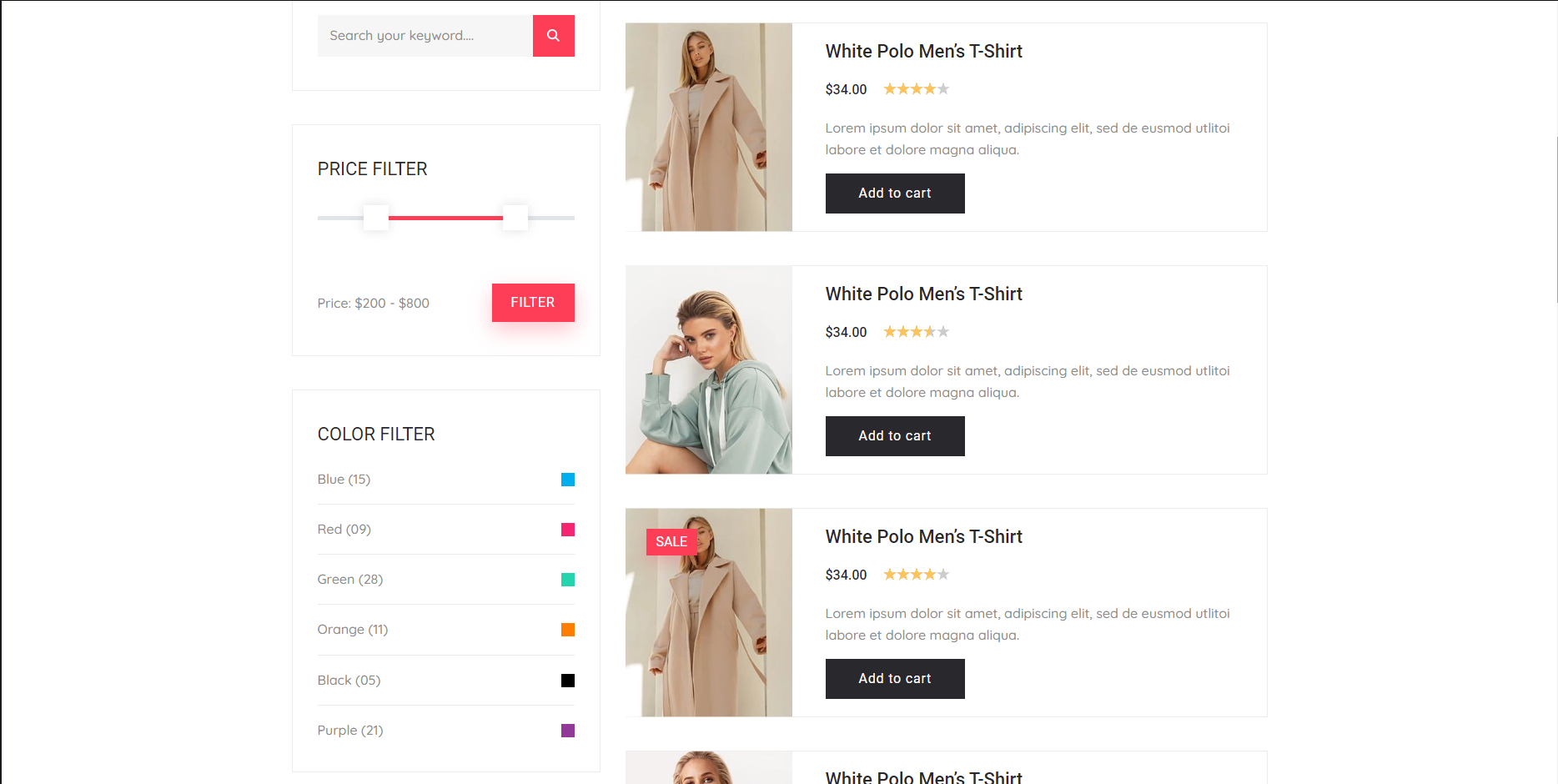The width and height of the screenshot is (1558, 784).
Task: Focus the Search your keyword field
Action: pos(425,36)
